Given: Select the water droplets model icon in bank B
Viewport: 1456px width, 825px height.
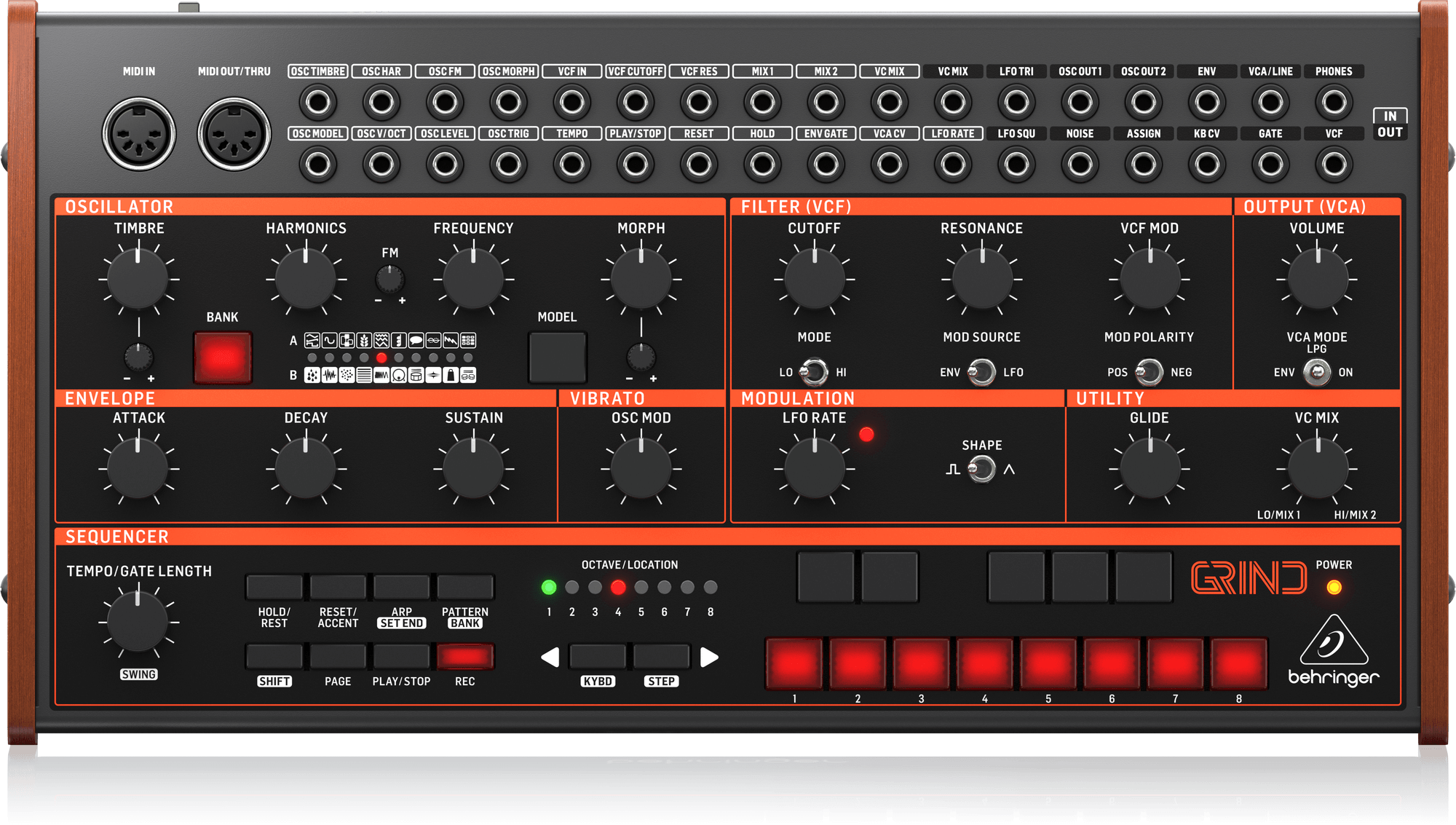Looking at the screenshot, I should click(x=313, y=376).
